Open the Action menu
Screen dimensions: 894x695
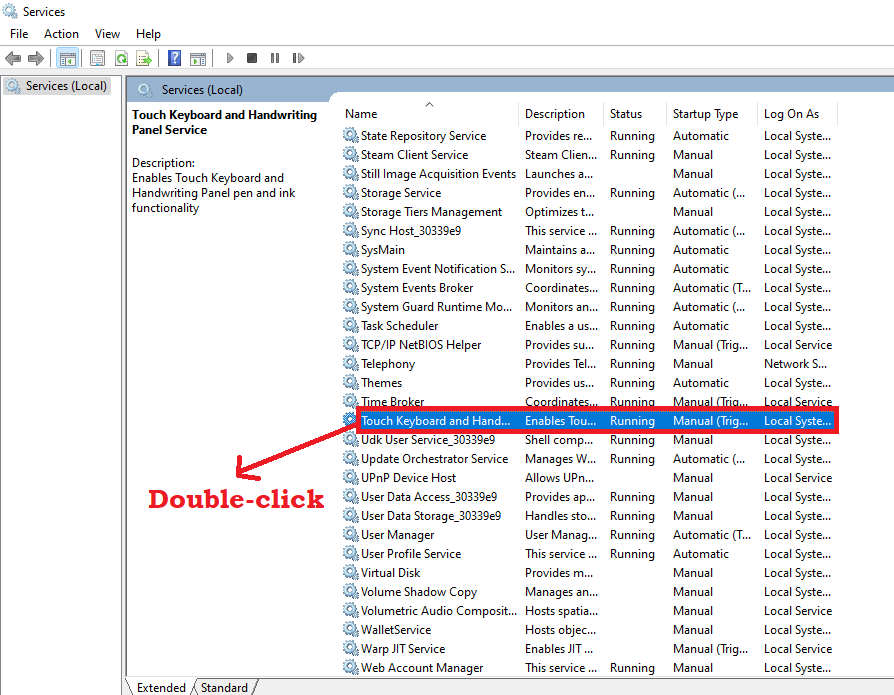(61, 34)
